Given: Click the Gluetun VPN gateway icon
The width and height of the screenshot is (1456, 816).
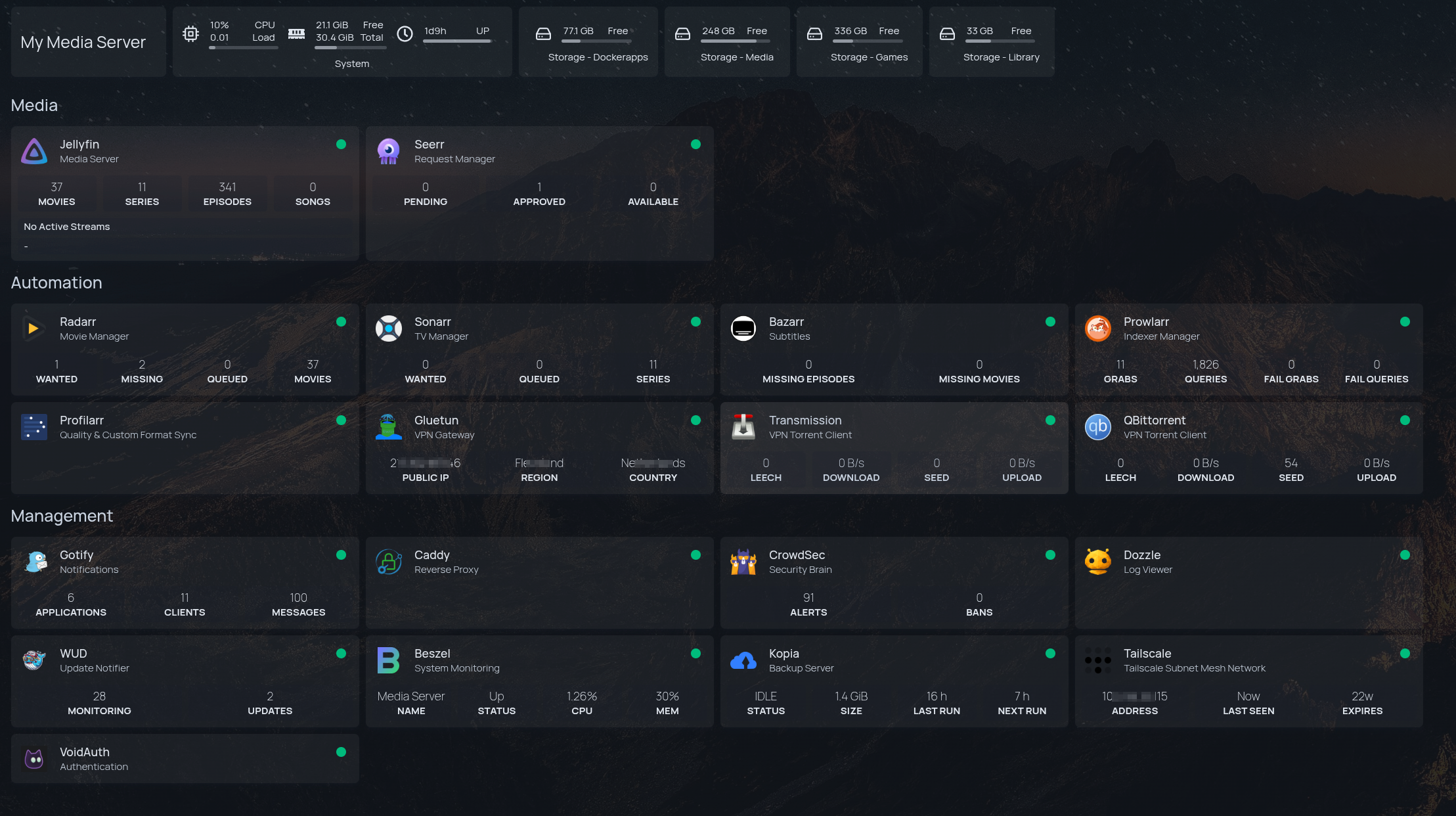Looking at the screenshot, I should point(388,426).
